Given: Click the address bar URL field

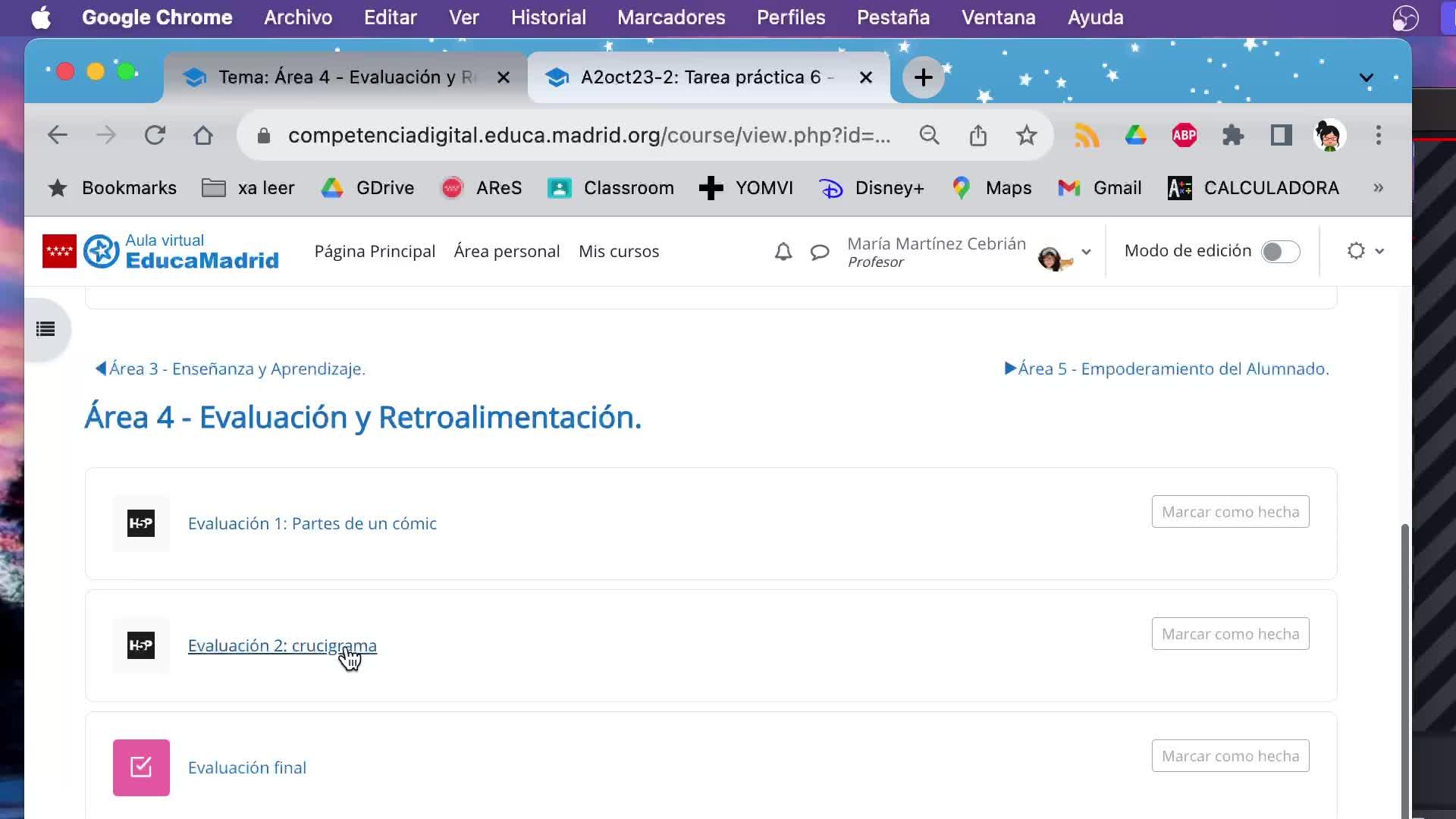Looking at the screenshot, I should point(588,136).
